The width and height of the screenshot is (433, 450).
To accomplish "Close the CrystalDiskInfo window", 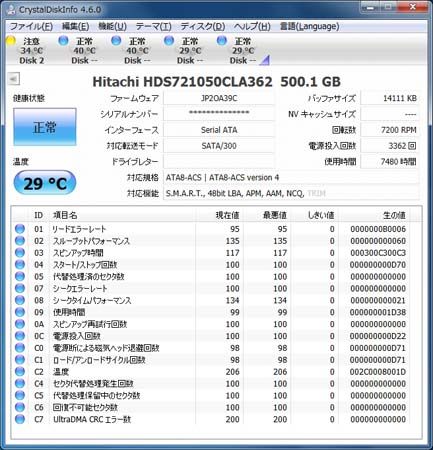I will coord(412,7).
